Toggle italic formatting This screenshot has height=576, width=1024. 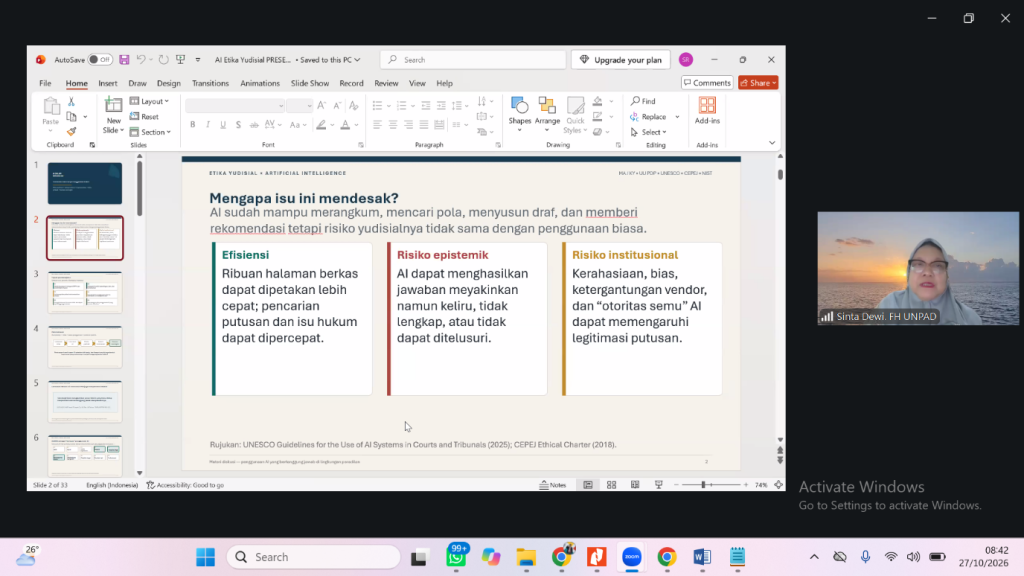208,125
